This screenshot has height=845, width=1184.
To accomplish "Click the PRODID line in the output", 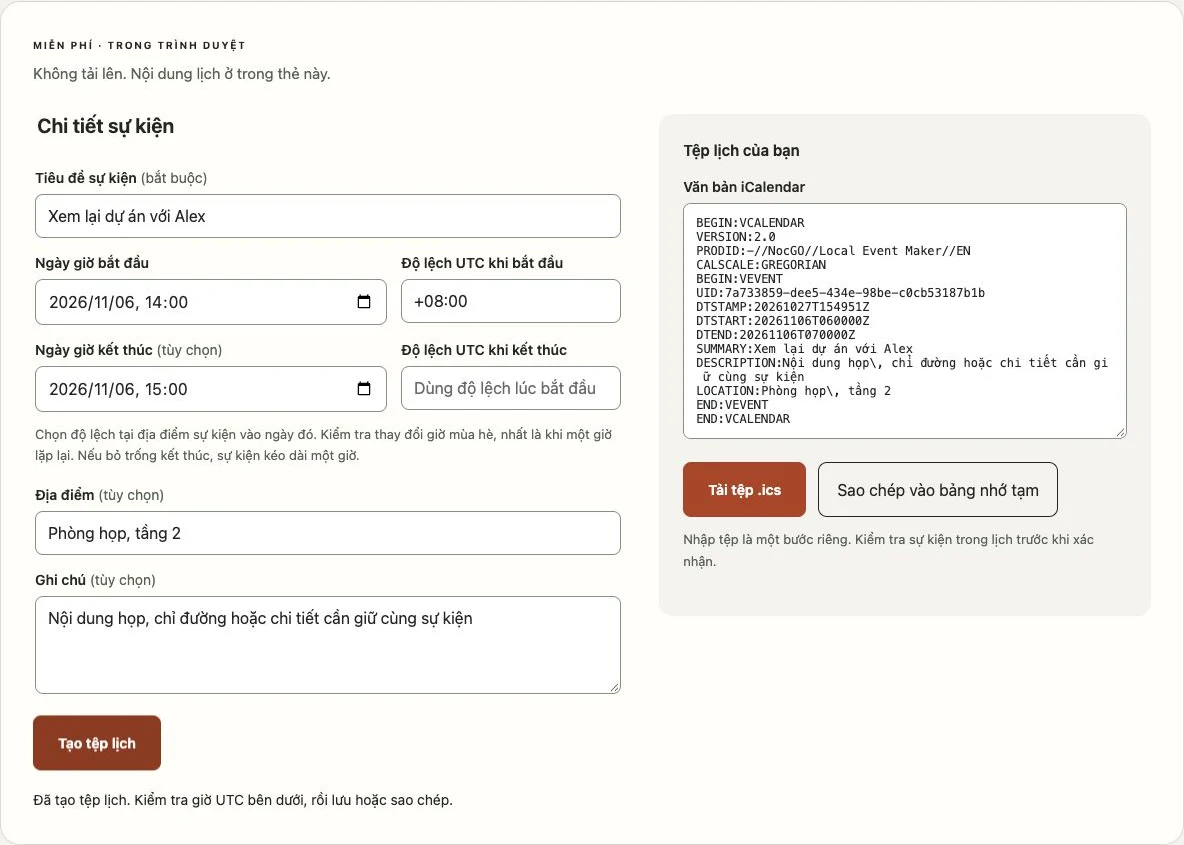I will point(833,251).
